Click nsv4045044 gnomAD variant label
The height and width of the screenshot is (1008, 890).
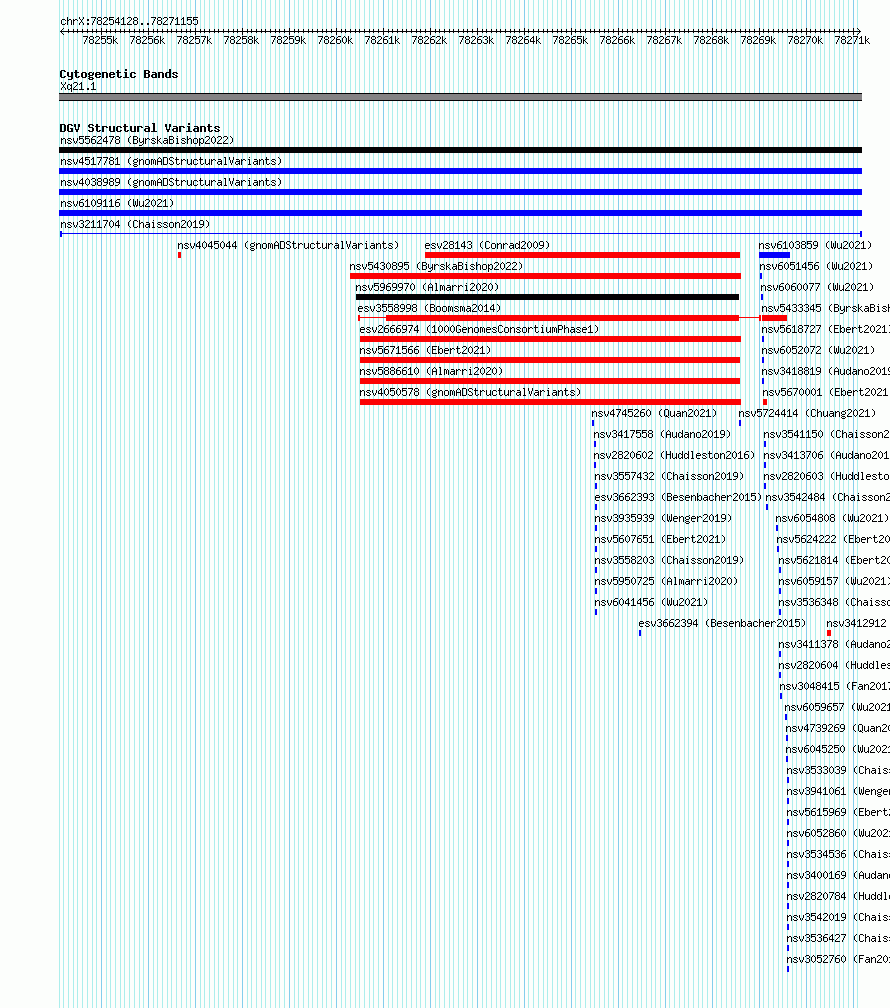pyautogui.click(x=288, y=246)
